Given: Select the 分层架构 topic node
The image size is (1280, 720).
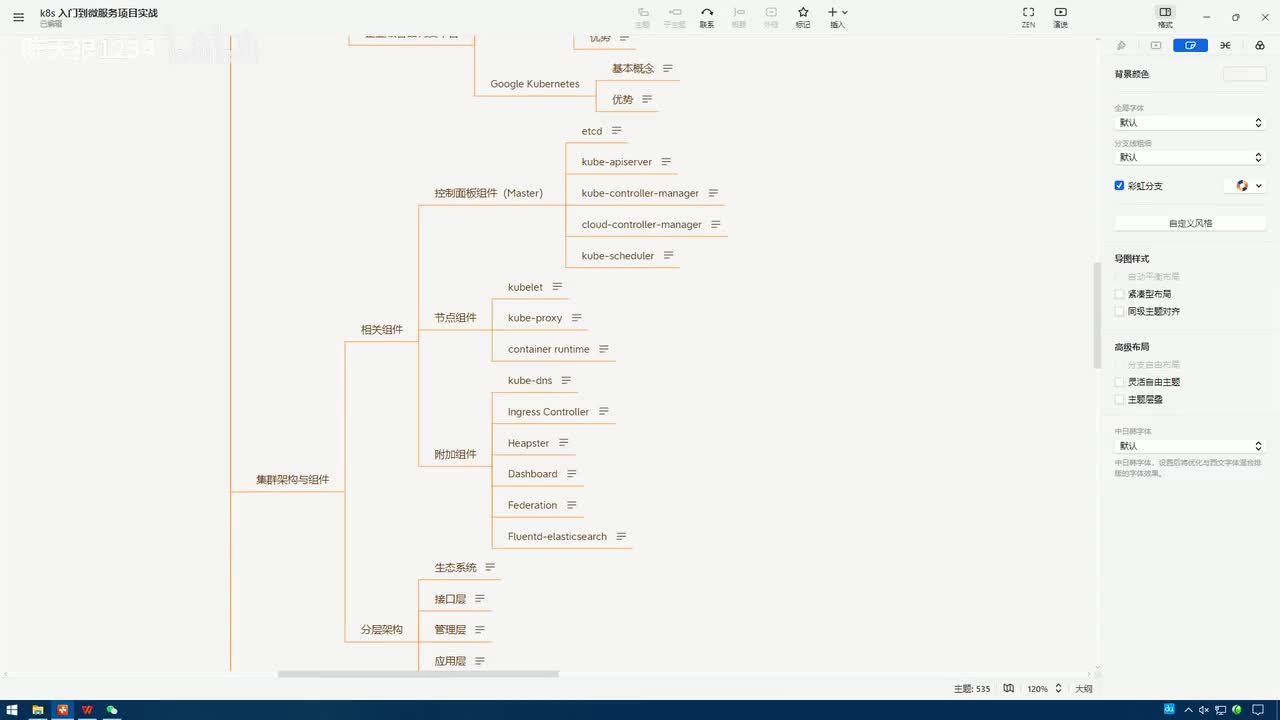Looking at the screenshot, I should pos(382,630).
